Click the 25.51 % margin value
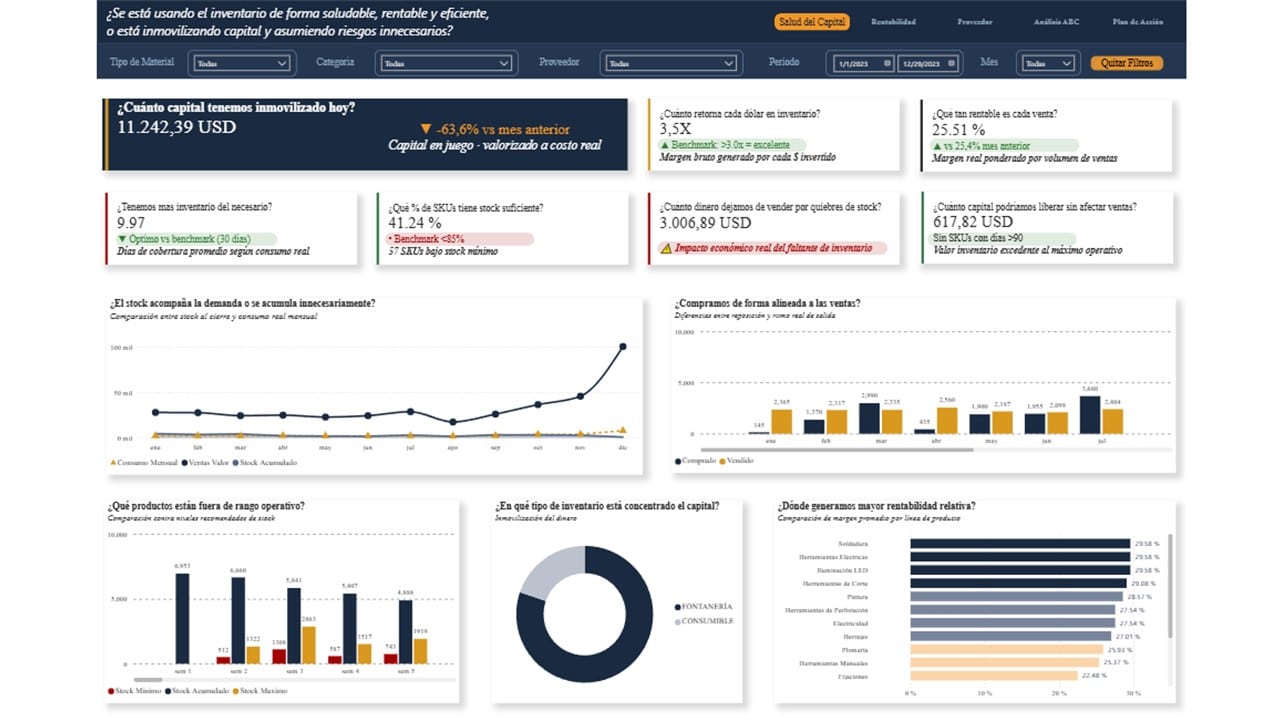1280x720 pixels. [x=958, y=129]
